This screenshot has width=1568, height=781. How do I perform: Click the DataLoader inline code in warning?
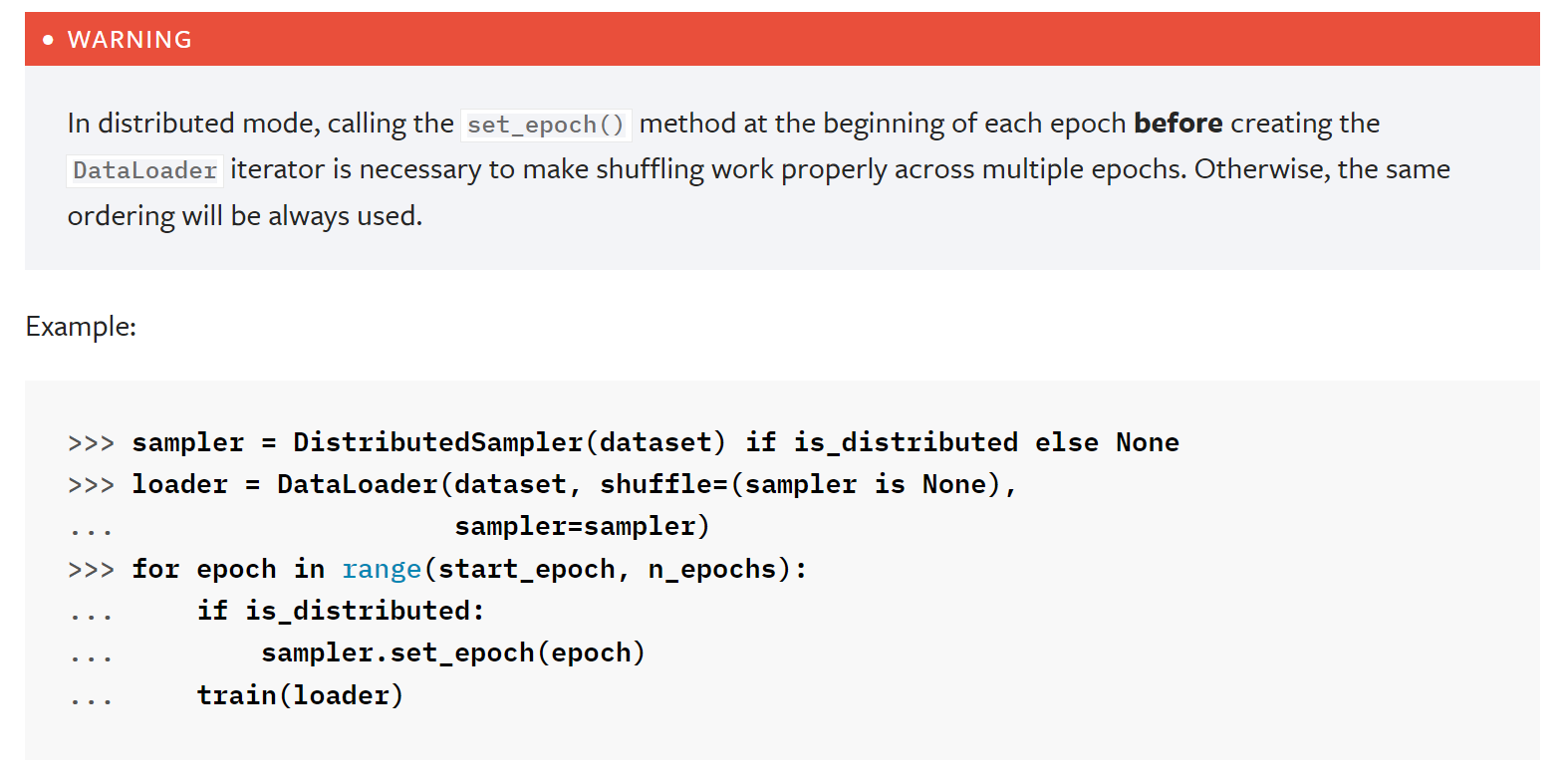(145, 170)
